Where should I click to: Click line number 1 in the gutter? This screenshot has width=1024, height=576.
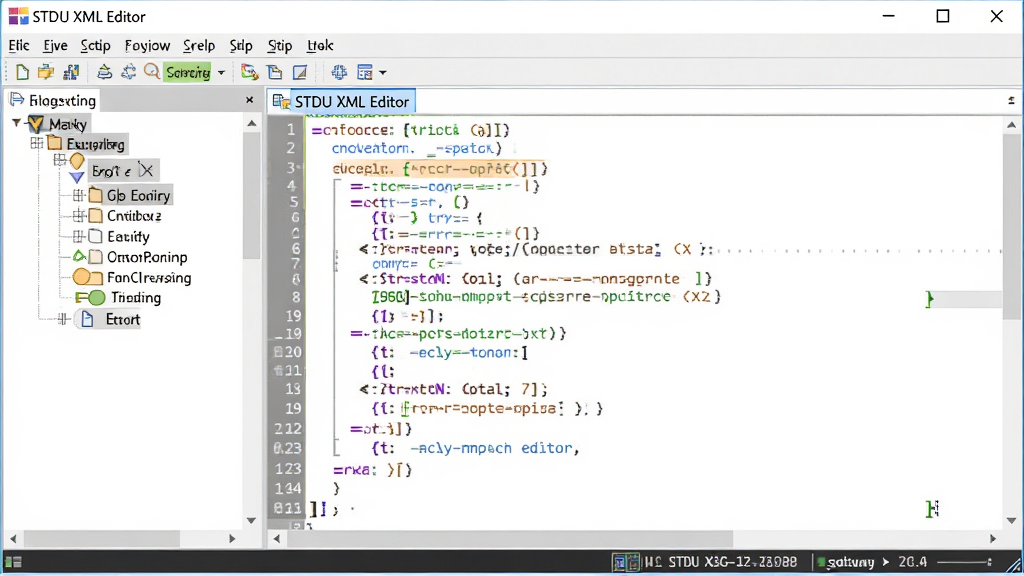pos(291,129)
